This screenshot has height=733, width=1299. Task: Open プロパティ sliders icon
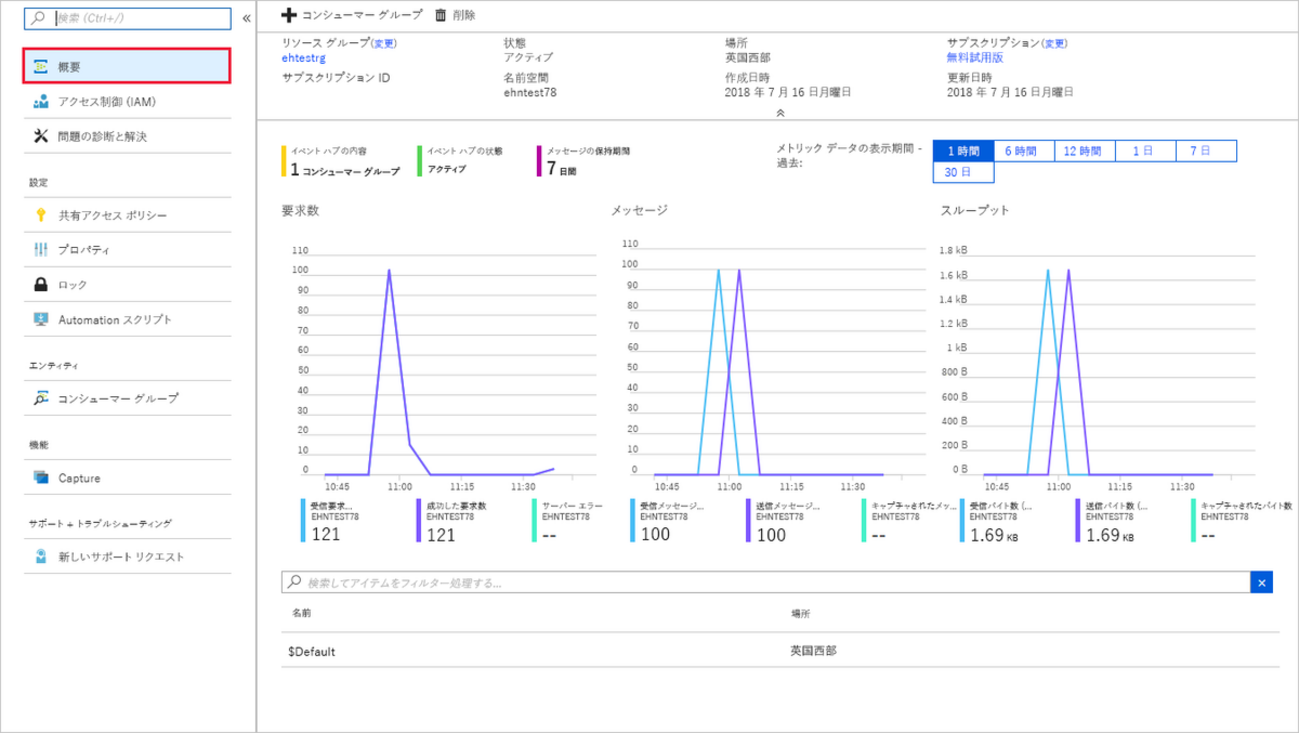click(41, 249)
